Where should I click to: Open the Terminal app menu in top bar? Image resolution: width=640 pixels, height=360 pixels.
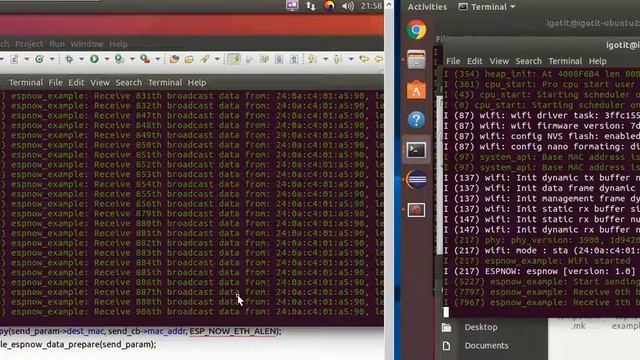click(x=487, y=7)
